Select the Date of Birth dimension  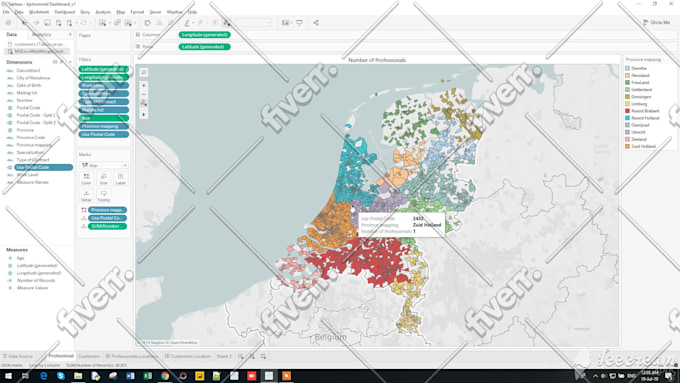point(29,85)
